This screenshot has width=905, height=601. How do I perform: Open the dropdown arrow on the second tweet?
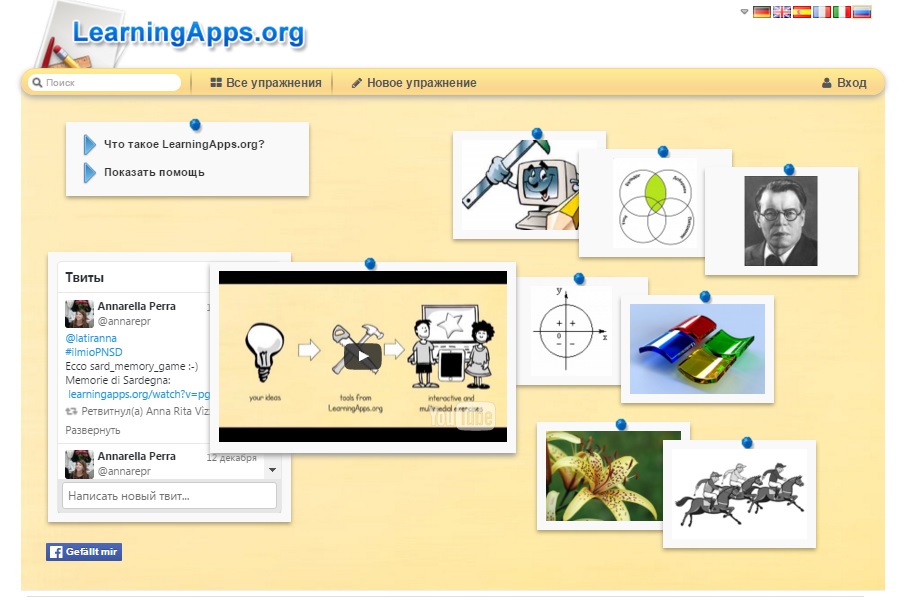click(273, 467)
